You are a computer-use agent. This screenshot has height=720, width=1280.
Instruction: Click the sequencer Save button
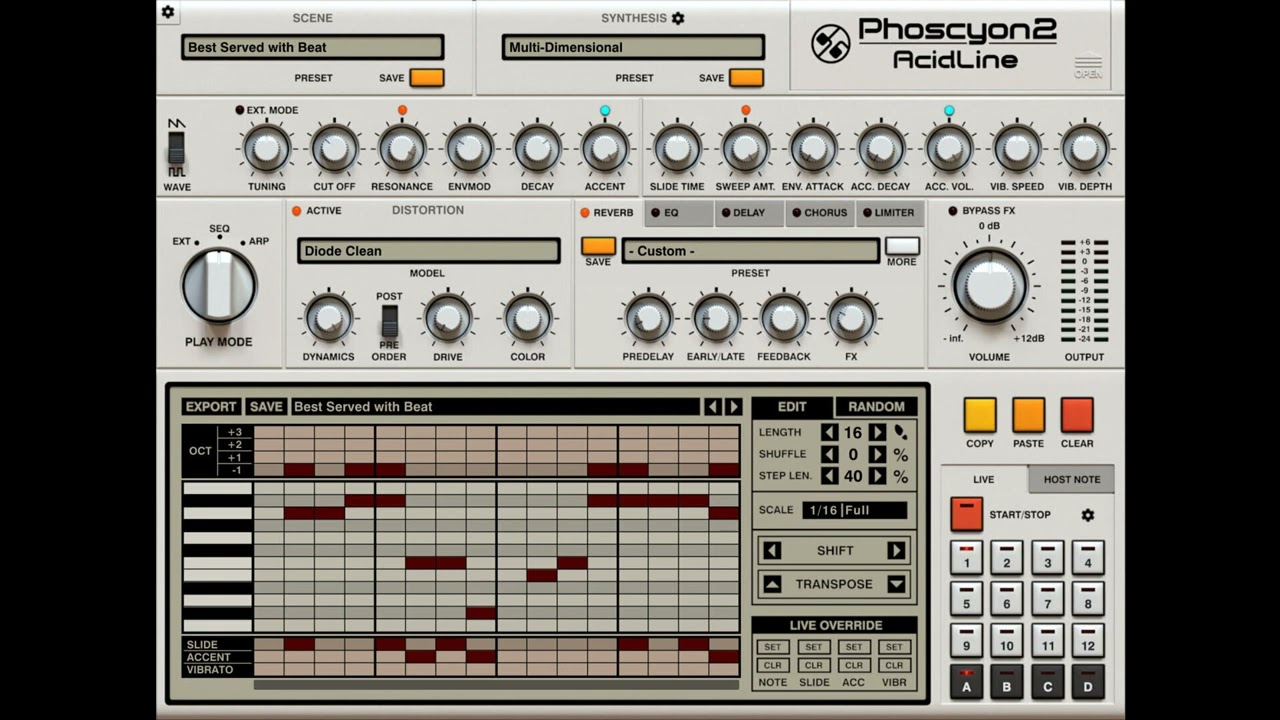pyautogui.click(x=266, y=407)
